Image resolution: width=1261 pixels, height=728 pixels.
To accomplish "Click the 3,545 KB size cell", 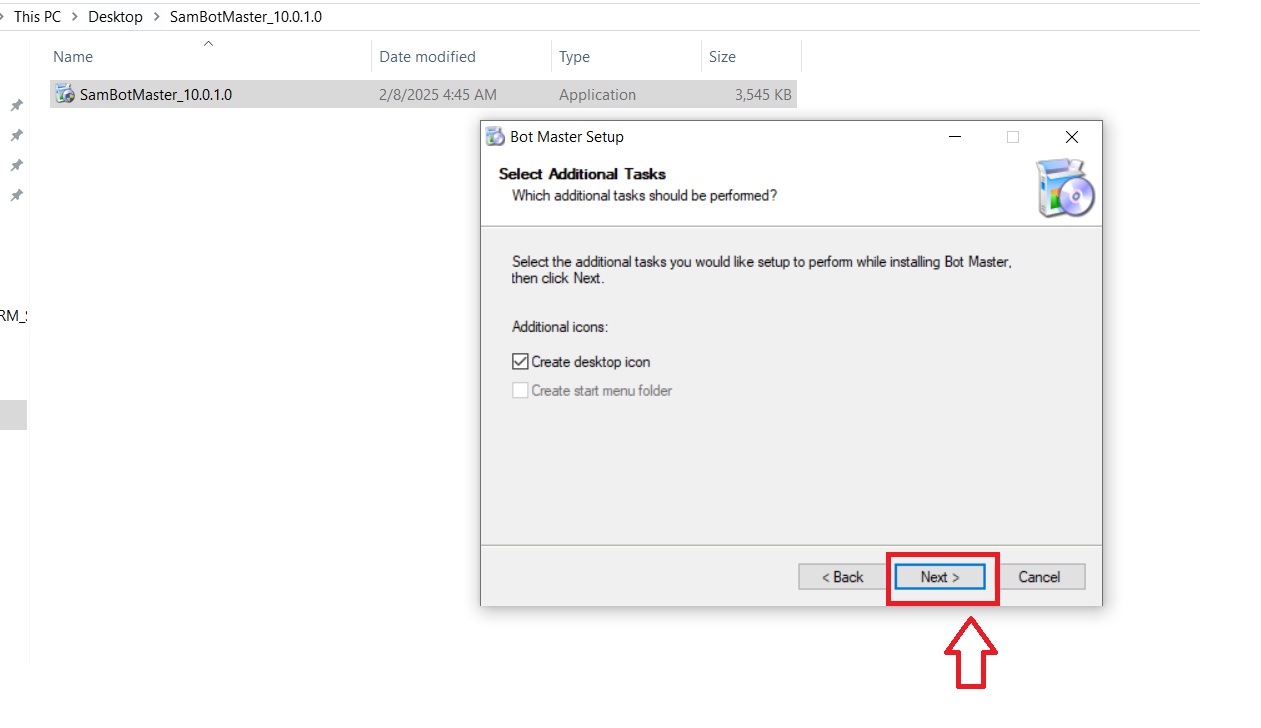I will pyautogui.click(x=763, y=95).
